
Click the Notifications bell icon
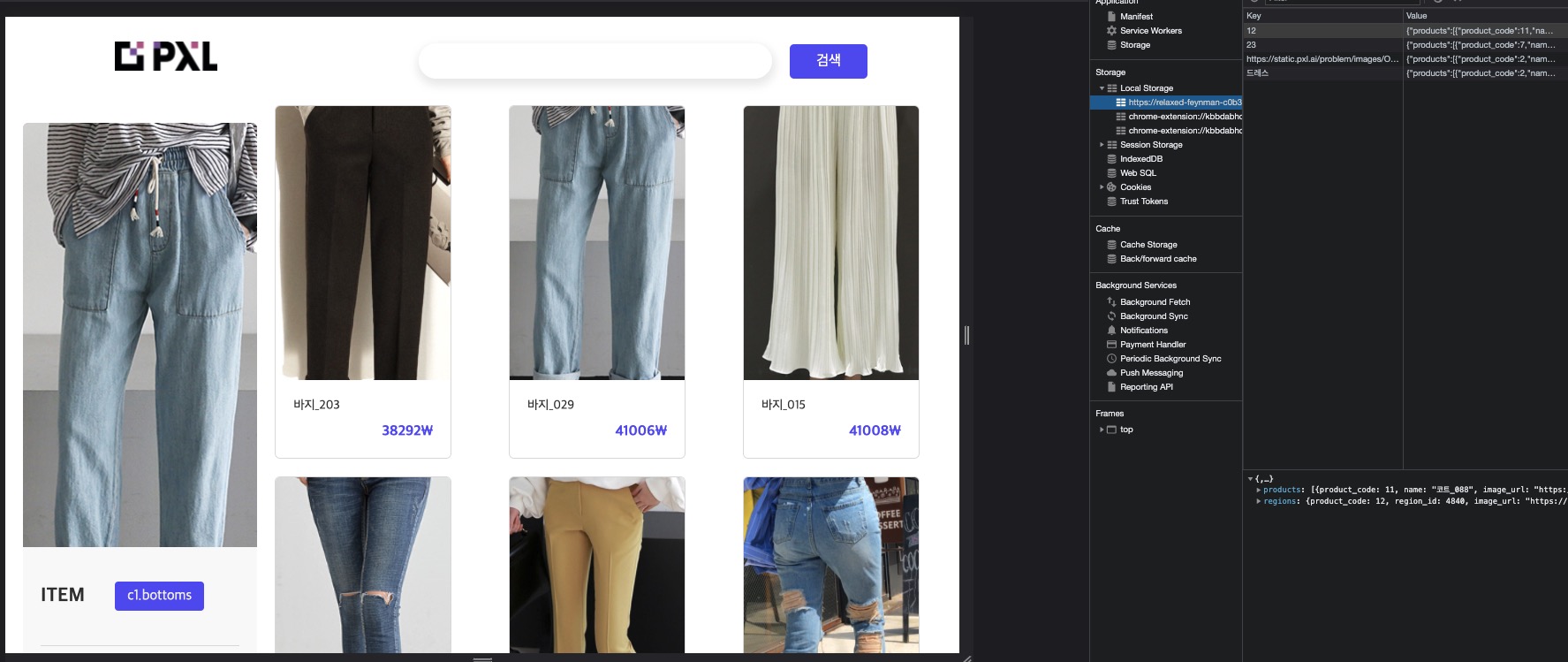(1111, 331)
